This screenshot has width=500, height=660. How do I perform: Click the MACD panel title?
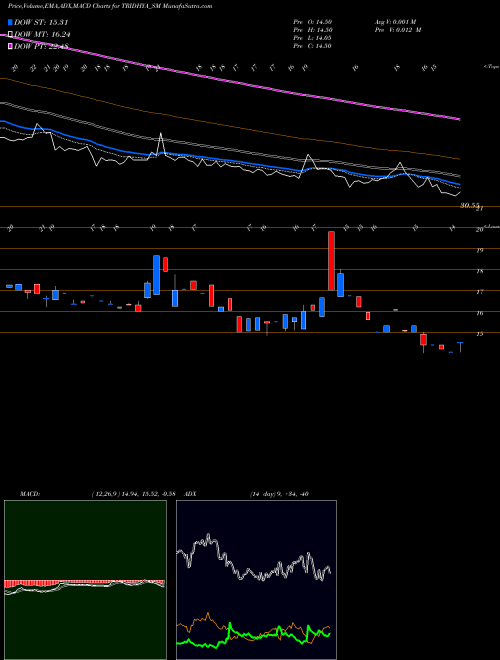click(30, 494)
